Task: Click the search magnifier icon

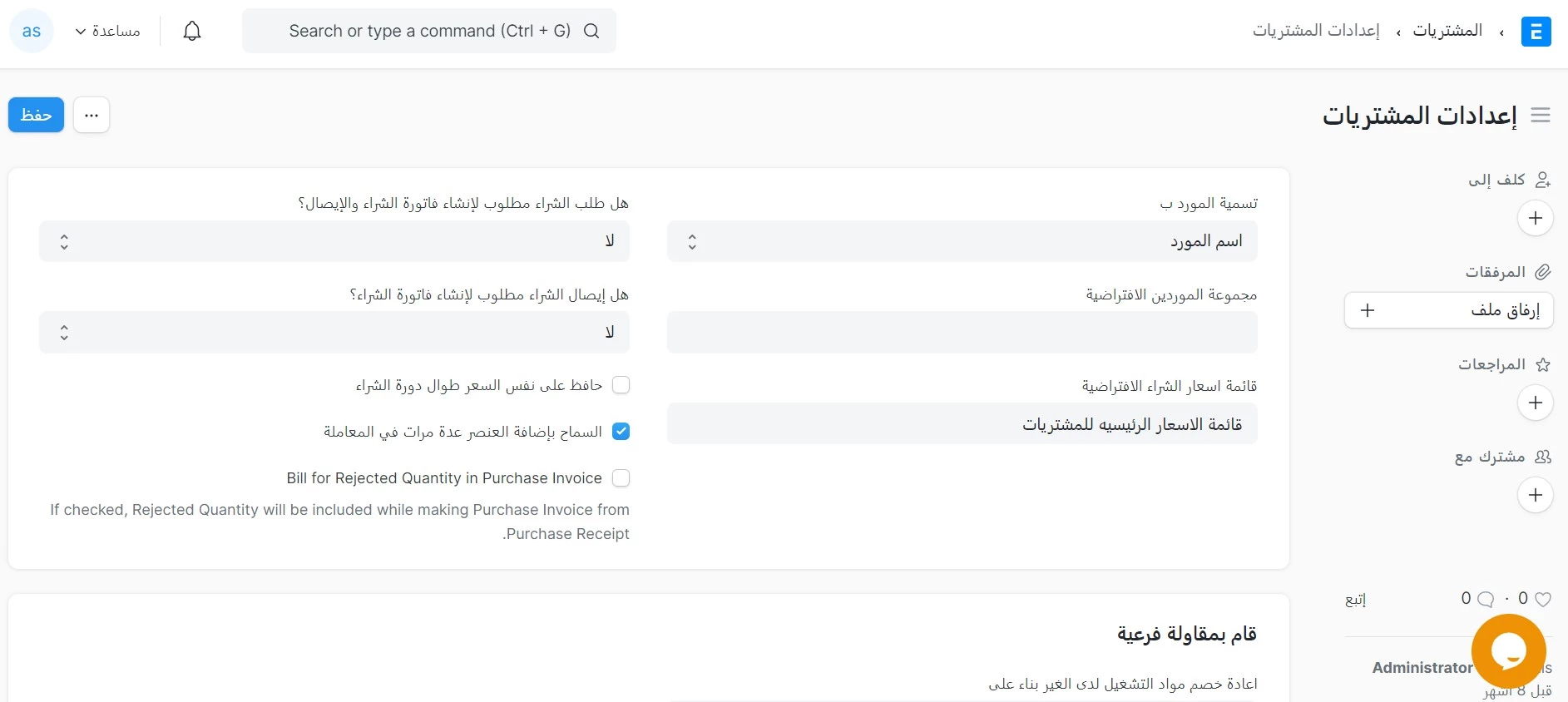Action: coord(591,31)
